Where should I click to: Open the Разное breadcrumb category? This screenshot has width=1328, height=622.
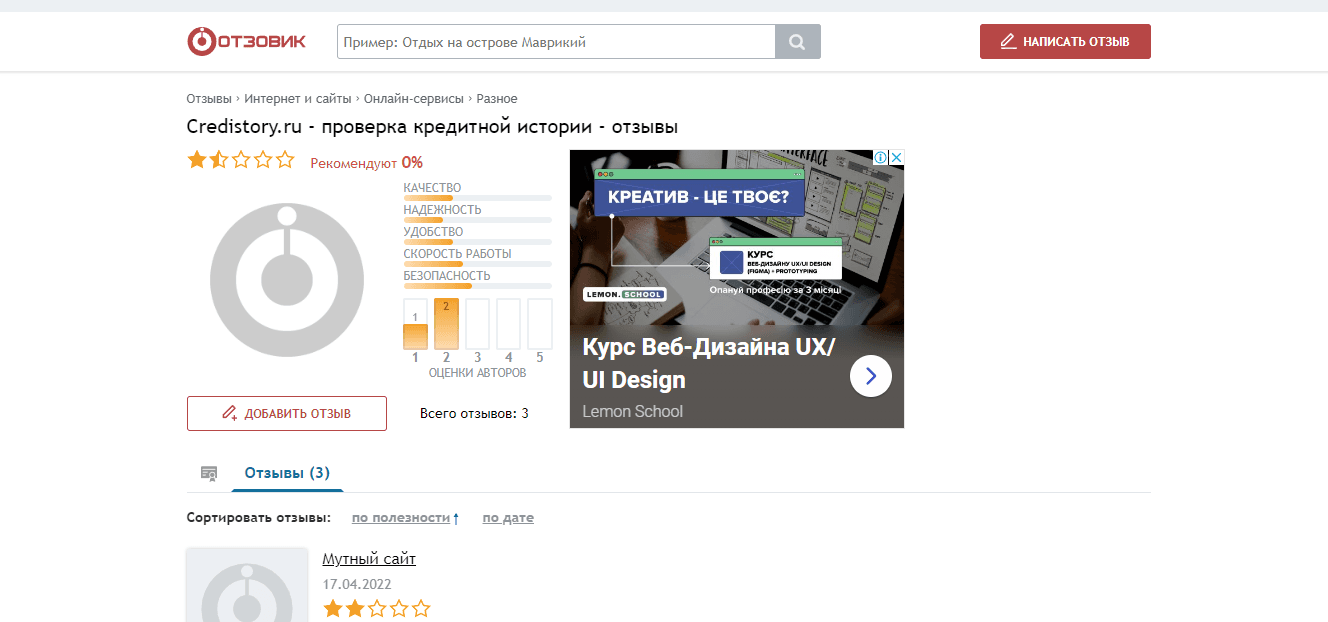point(497,99)
